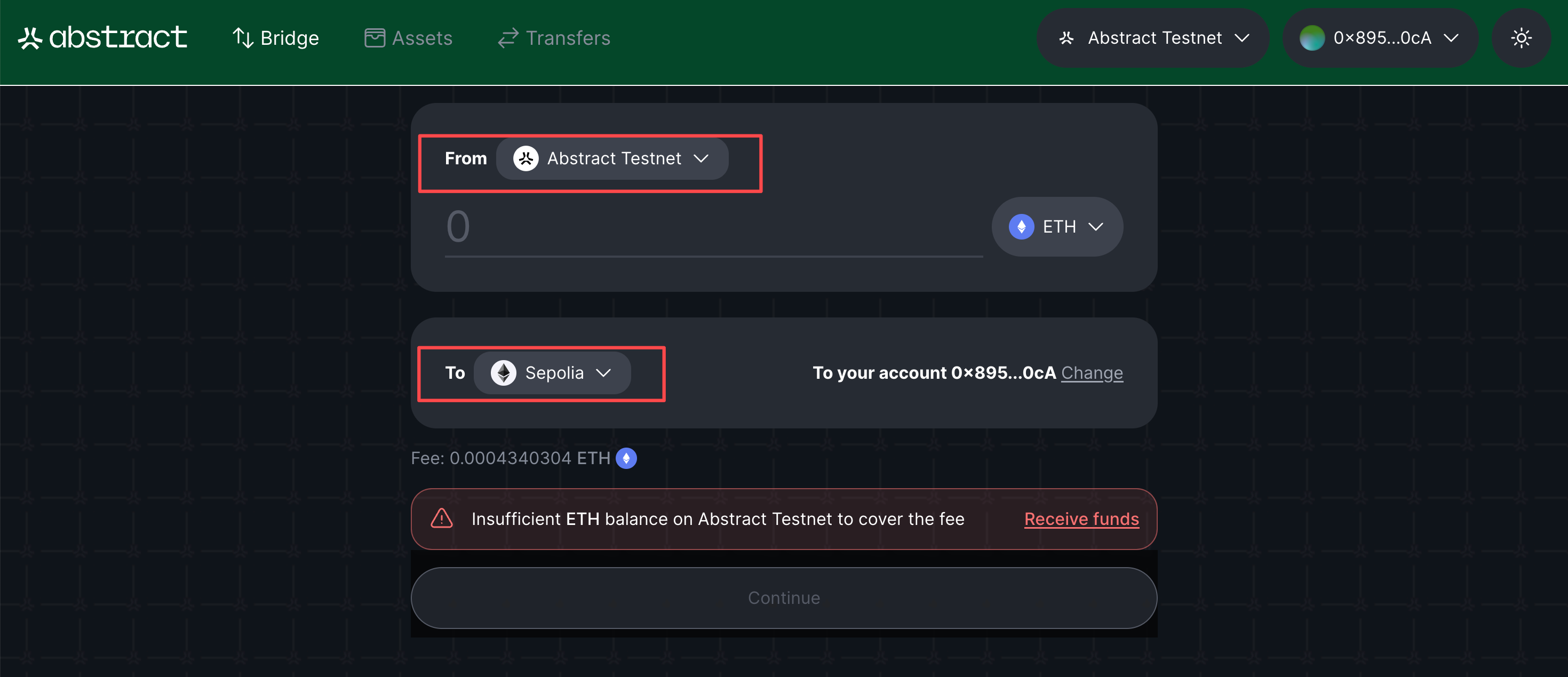Focus the bridge amount input field
Screen dimensions: 1568x677
pyautogui.click(x=712, y=227)
